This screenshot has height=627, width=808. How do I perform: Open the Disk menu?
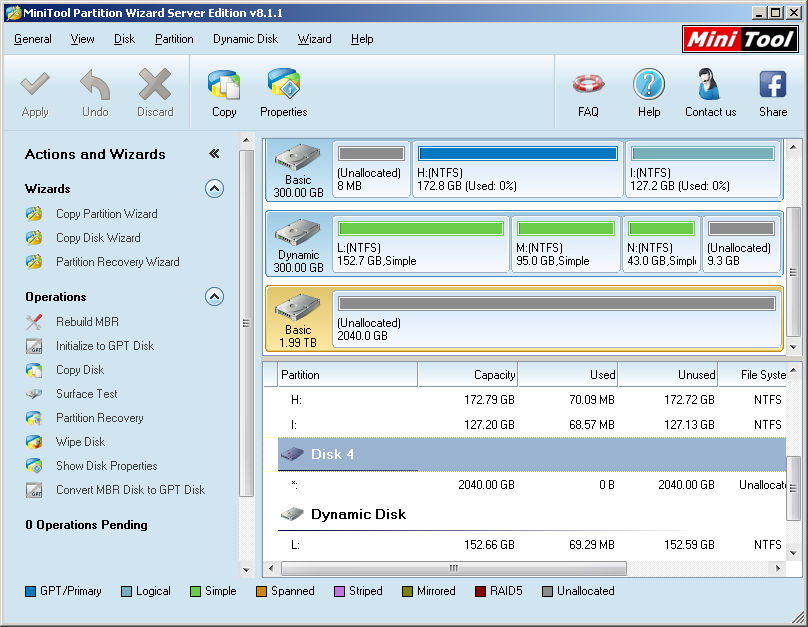click(x=124, y=39)
